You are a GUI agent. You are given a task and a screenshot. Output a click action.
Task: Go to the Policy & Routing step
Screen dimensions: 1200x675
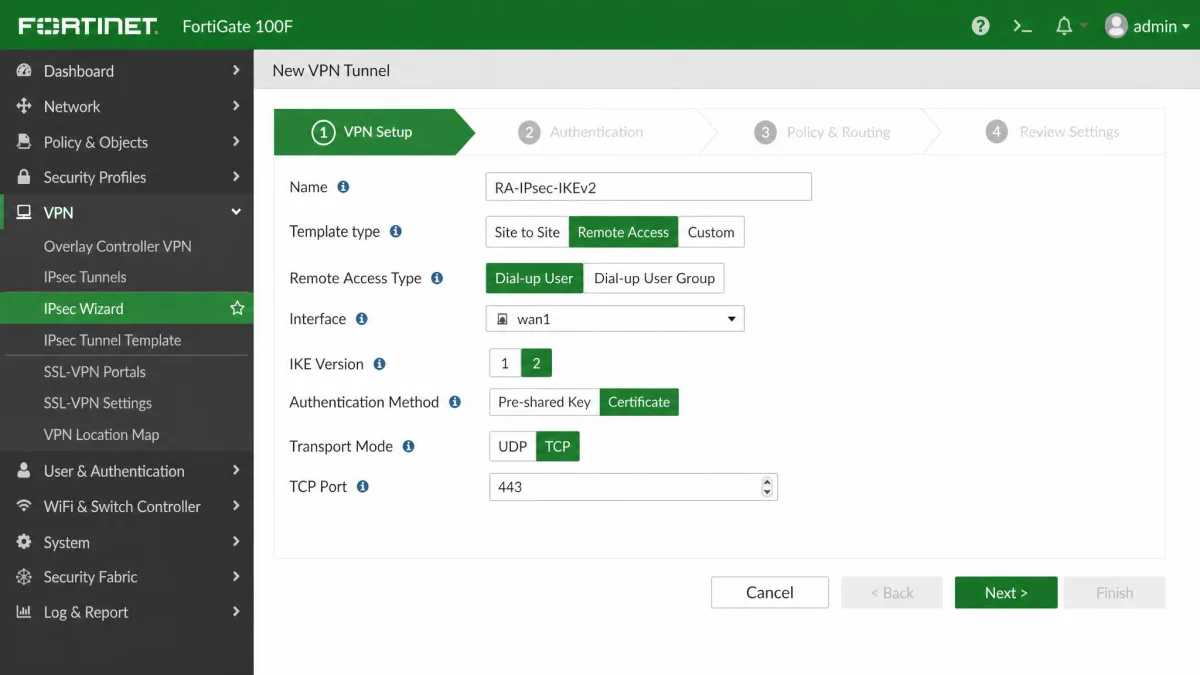click(x=822, y=132)
